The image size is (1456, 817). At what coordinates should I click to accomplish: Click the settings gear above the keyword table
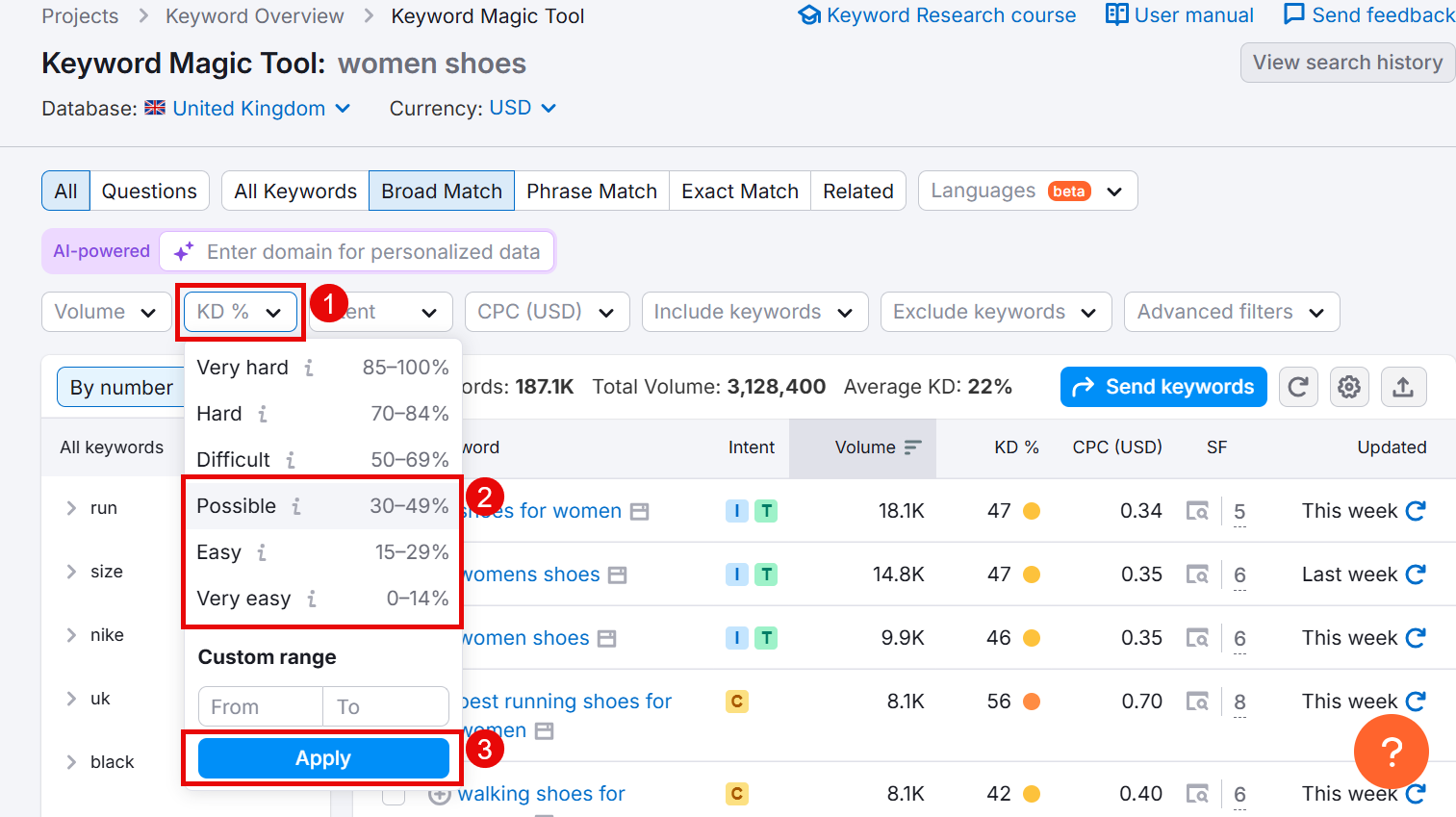tap(1349, 386)
